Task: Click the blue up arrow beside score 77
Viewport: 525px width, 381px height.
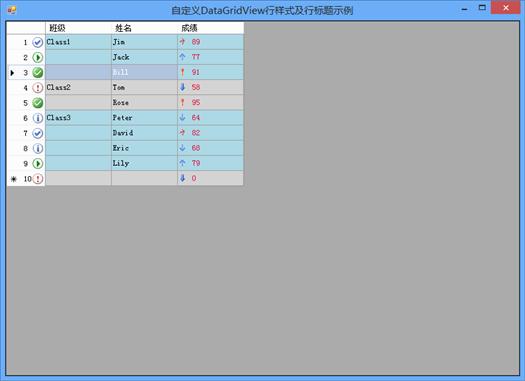Action: pos(182,57)
